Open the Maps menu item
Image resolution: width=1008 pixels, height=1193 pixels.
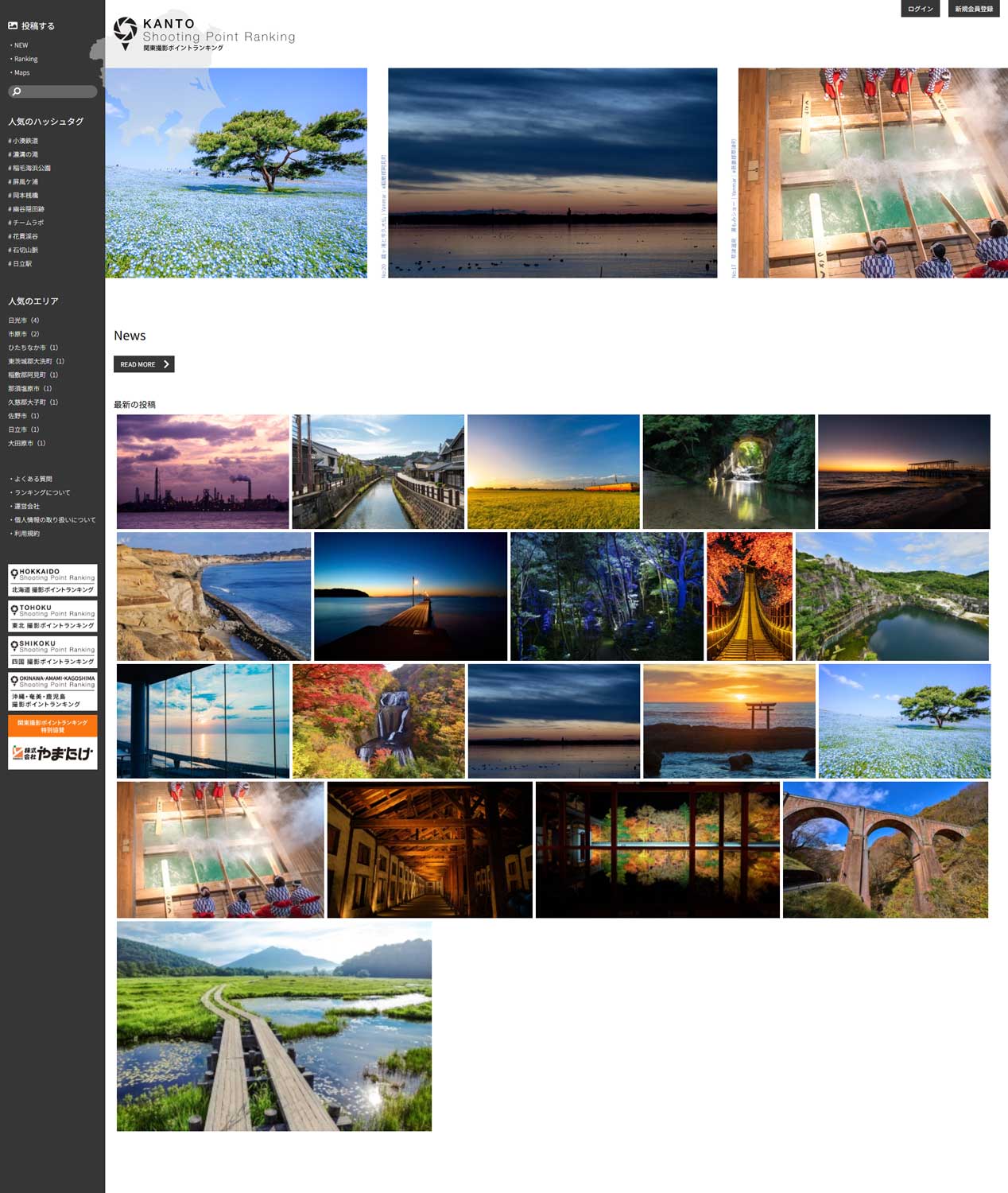(21, 72)
